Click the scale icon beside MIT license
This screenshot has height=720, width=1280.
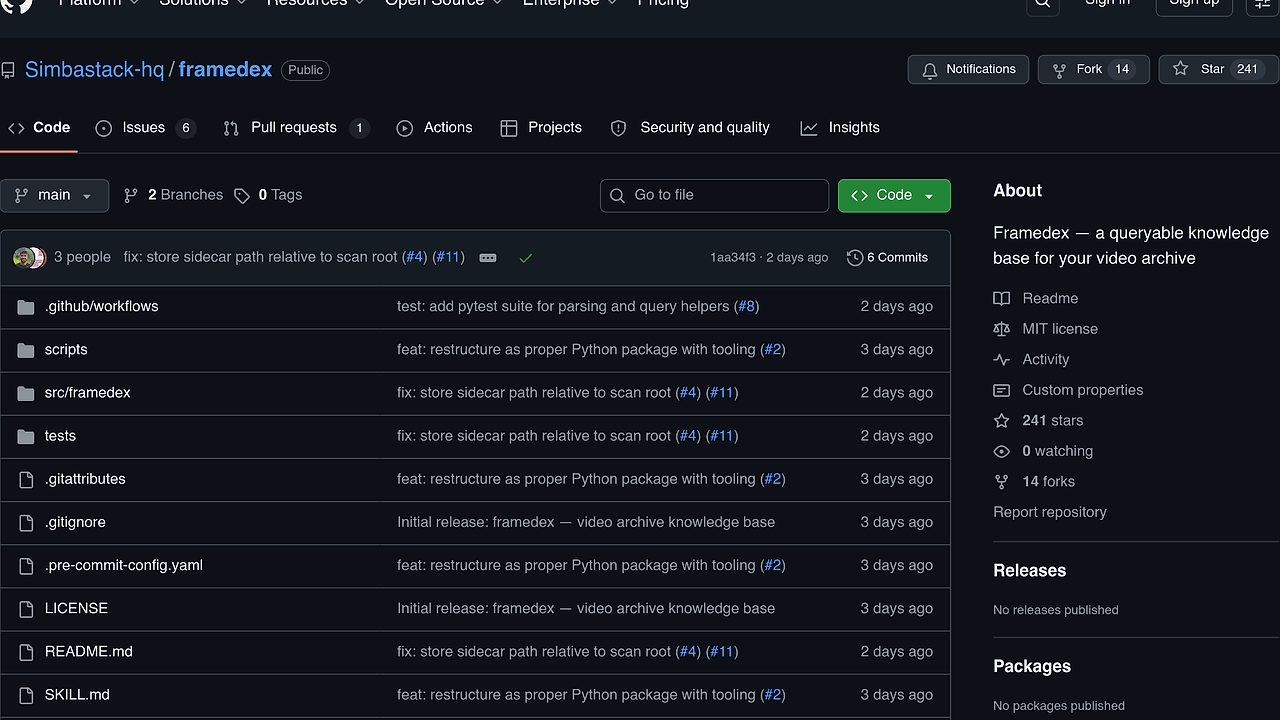pos(1002,329)
